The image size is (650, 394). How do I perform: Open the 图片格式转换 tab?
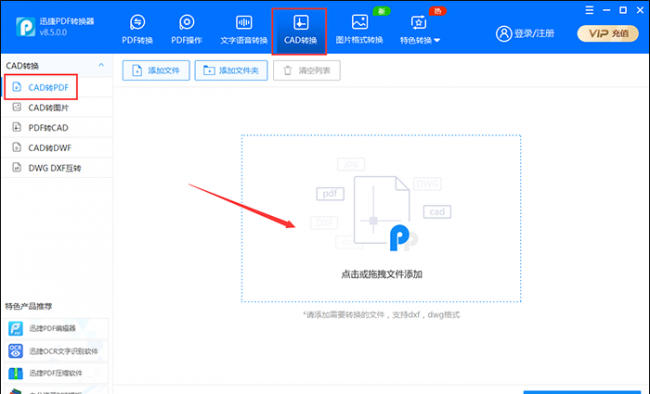click(x=359, y=30)
